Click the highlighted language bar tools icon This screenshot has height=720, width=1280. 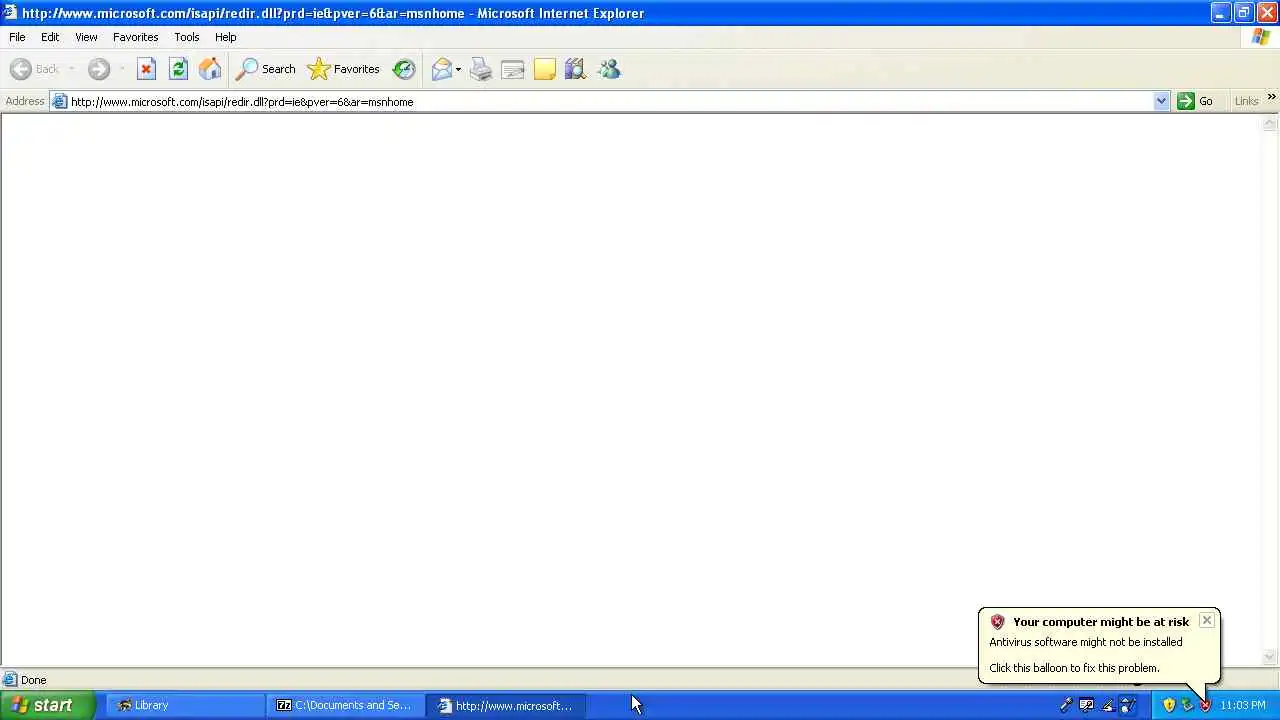1127,705
